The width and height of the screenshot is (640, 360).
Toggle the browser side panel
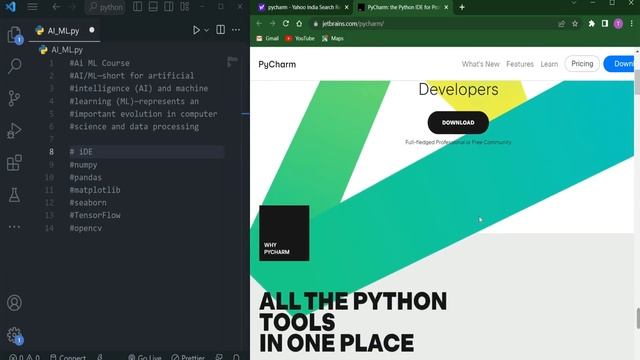pyautogui.click(x=605, y=24)
